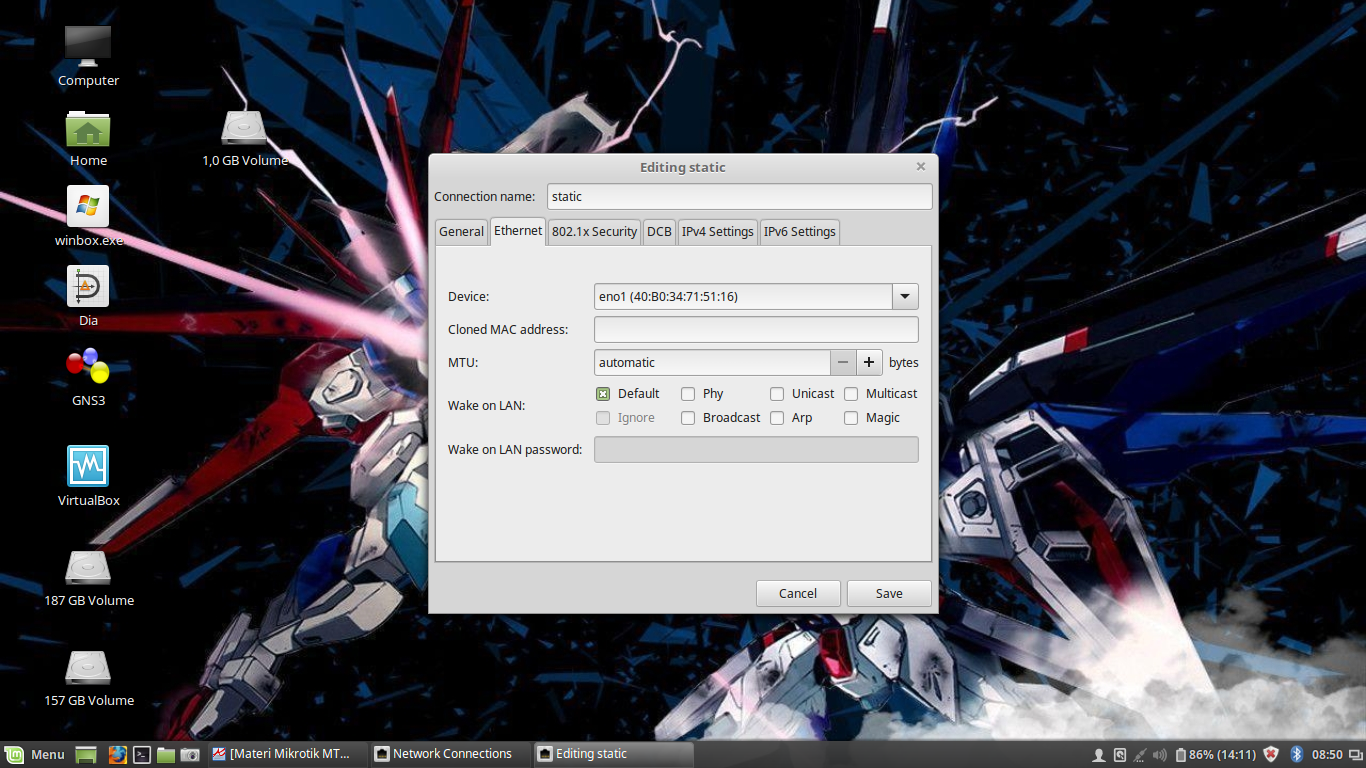Click the show desktop icon in the panel
Viewport: 1366px width, 768px height.
[x=86, y=754]
